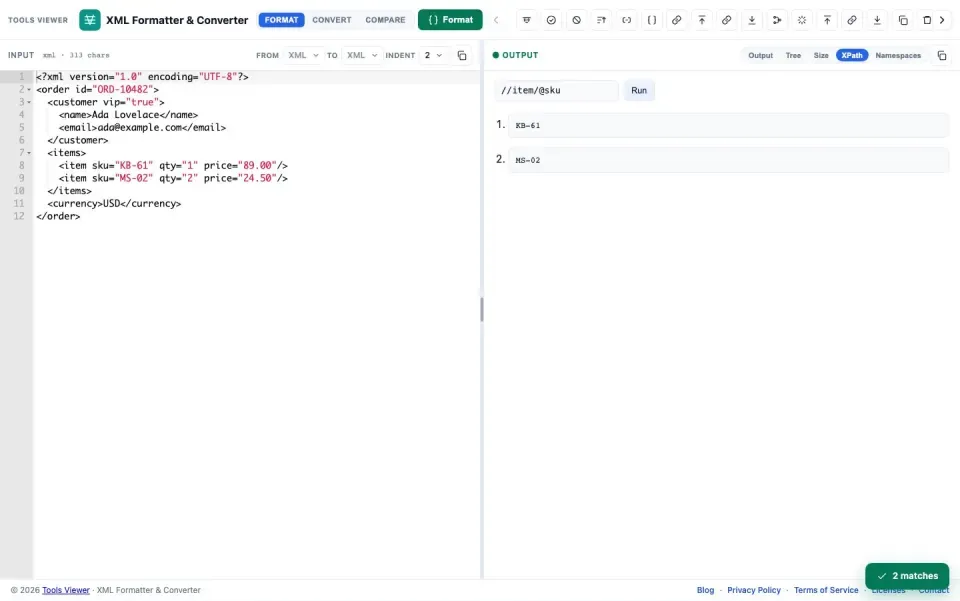Click the branch/merge toolbar icon
960x601 pixels.
[x=777, y=20]
